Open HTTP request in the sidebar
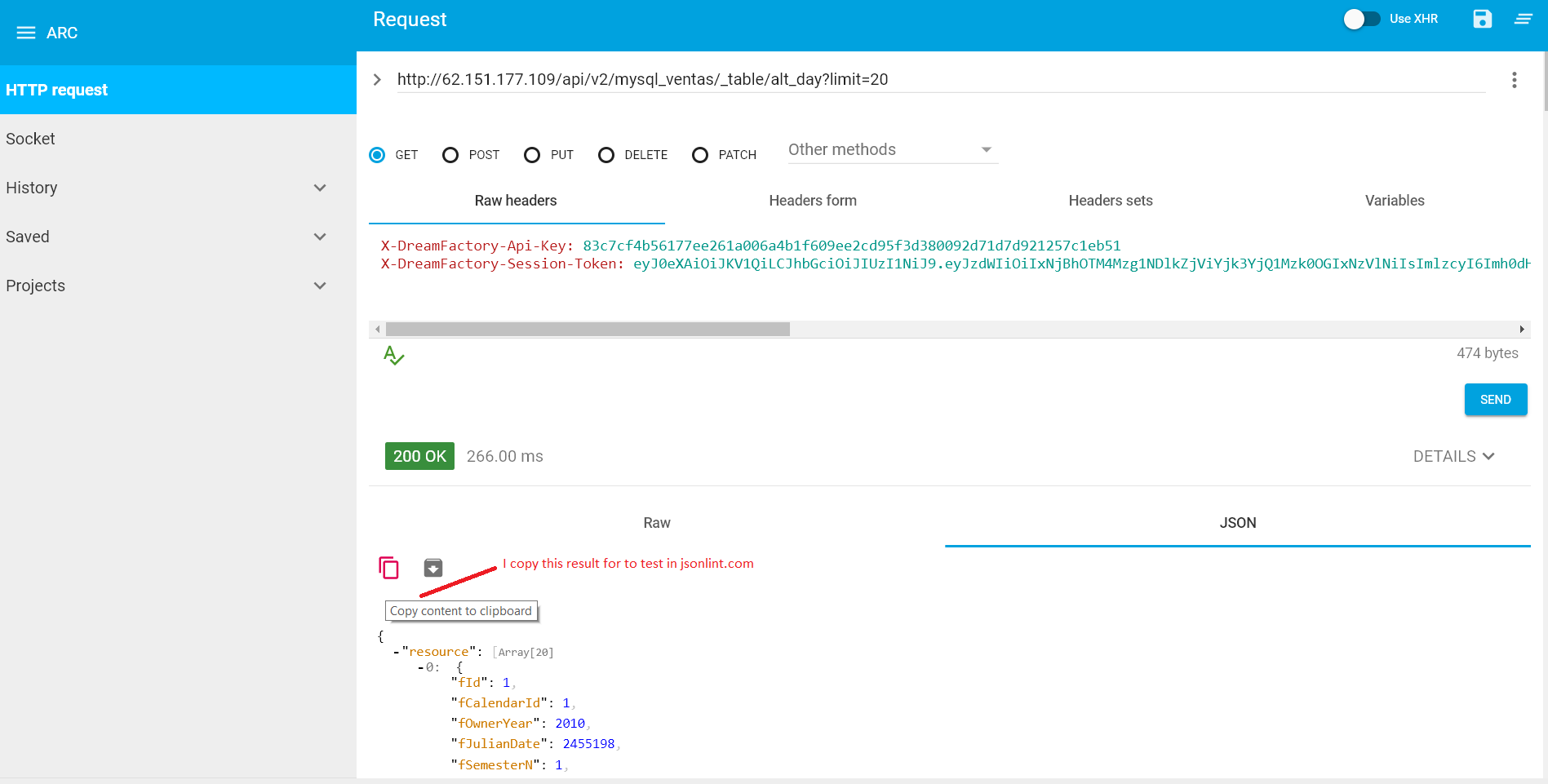 point(178,90)
